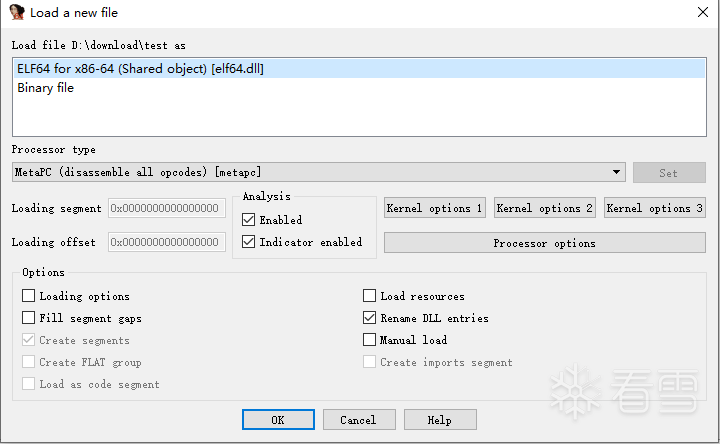
Task: Click the Processor options button
Action: point(544,243)
